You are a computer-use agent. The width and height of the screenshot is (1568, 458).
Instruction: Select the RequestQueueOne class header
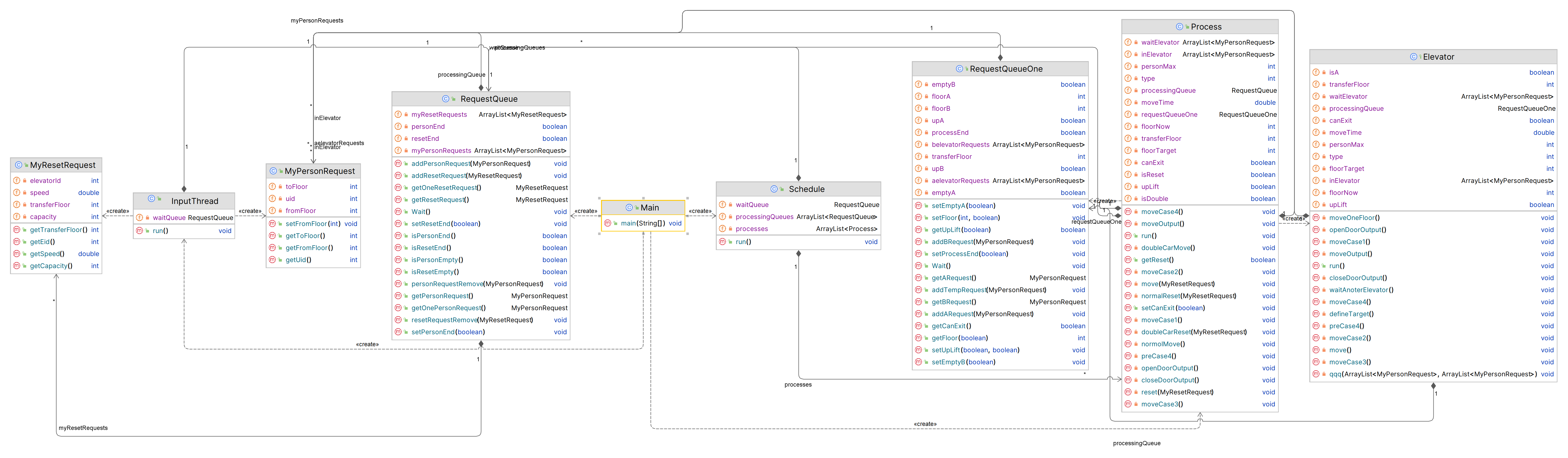1000,69
